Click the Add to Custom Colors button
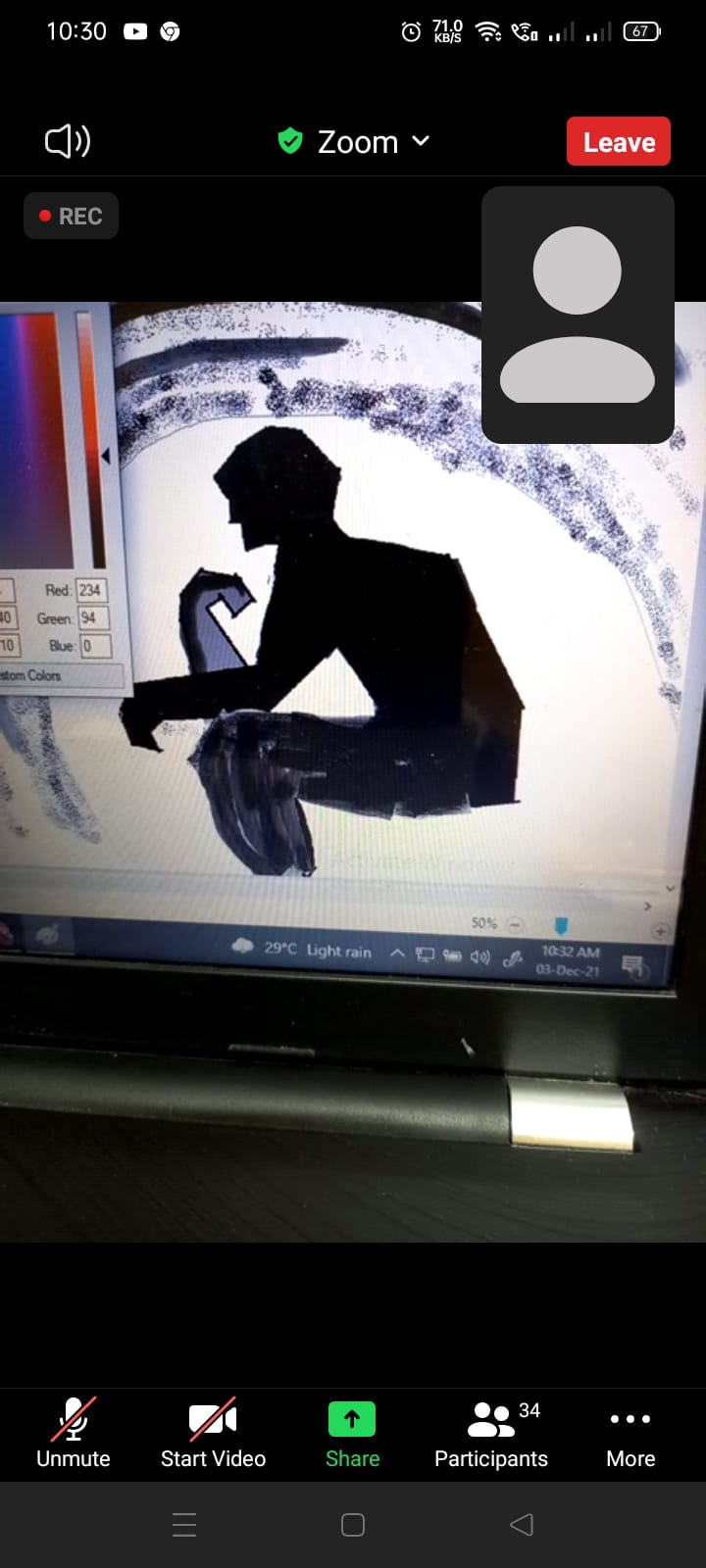 point(61,676)
